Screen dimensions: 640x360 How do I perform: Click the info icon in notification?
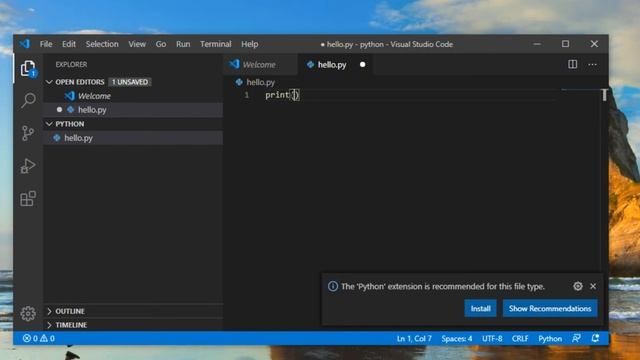333,286
